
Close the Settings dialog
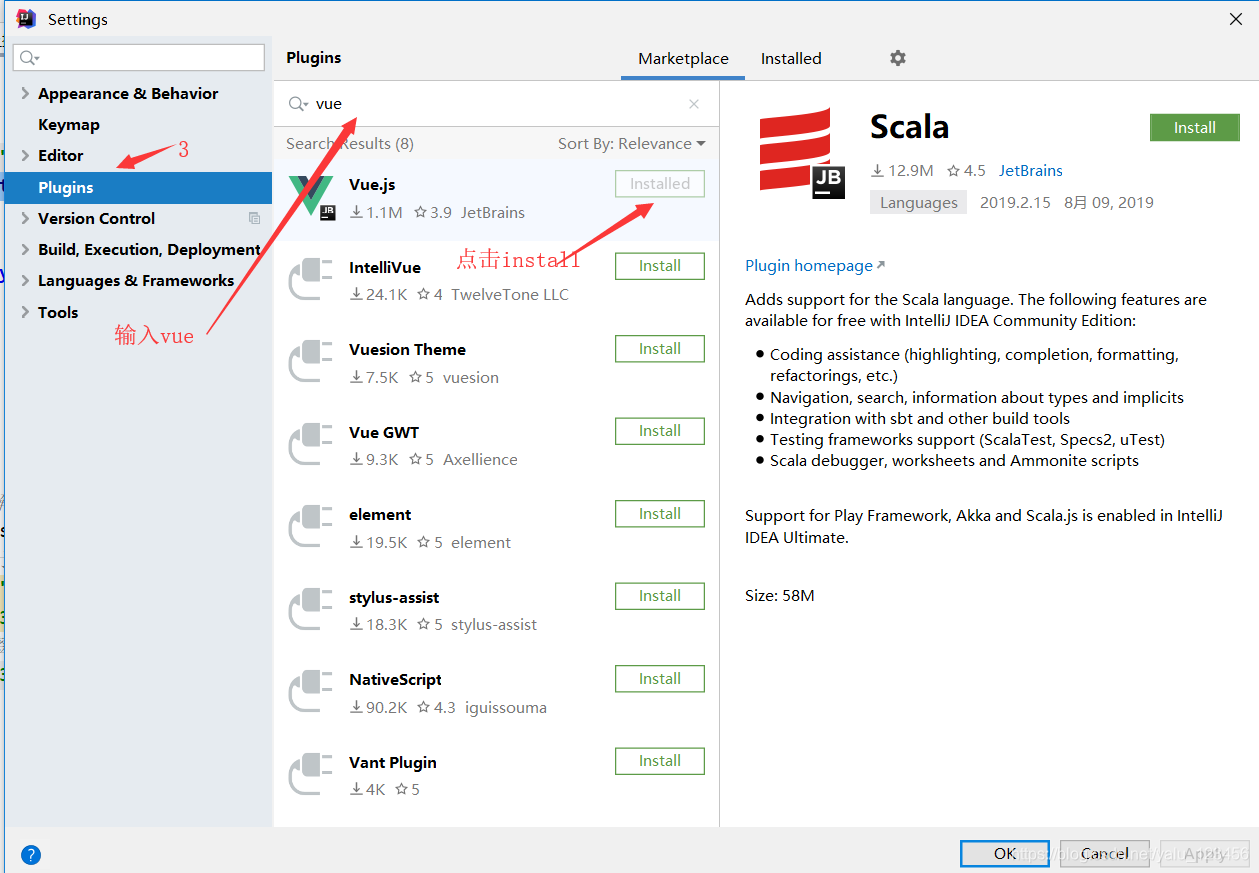point(1235,19)
